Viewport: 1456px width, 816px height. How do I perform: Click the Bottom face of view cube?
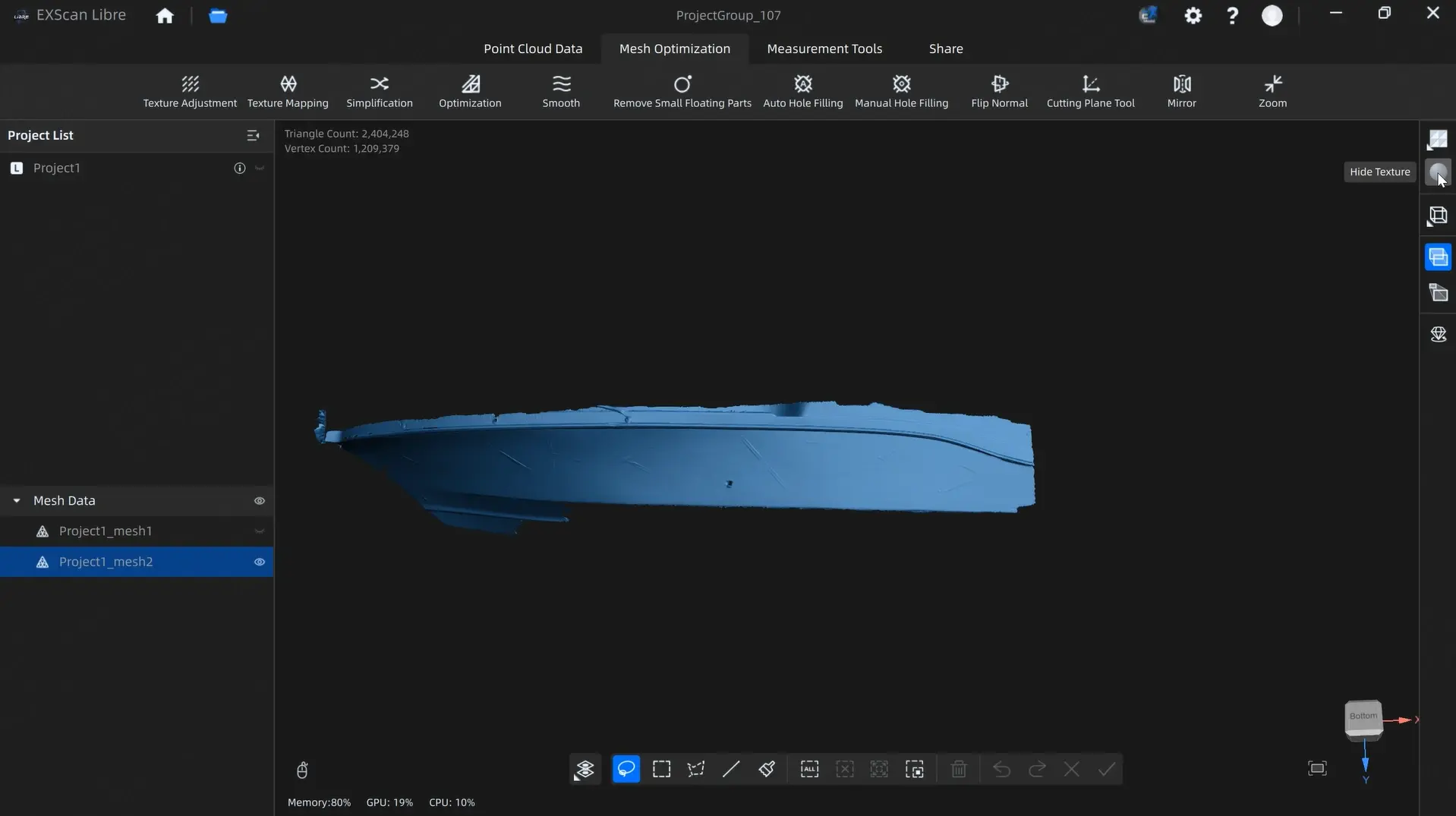(1363, 716)
